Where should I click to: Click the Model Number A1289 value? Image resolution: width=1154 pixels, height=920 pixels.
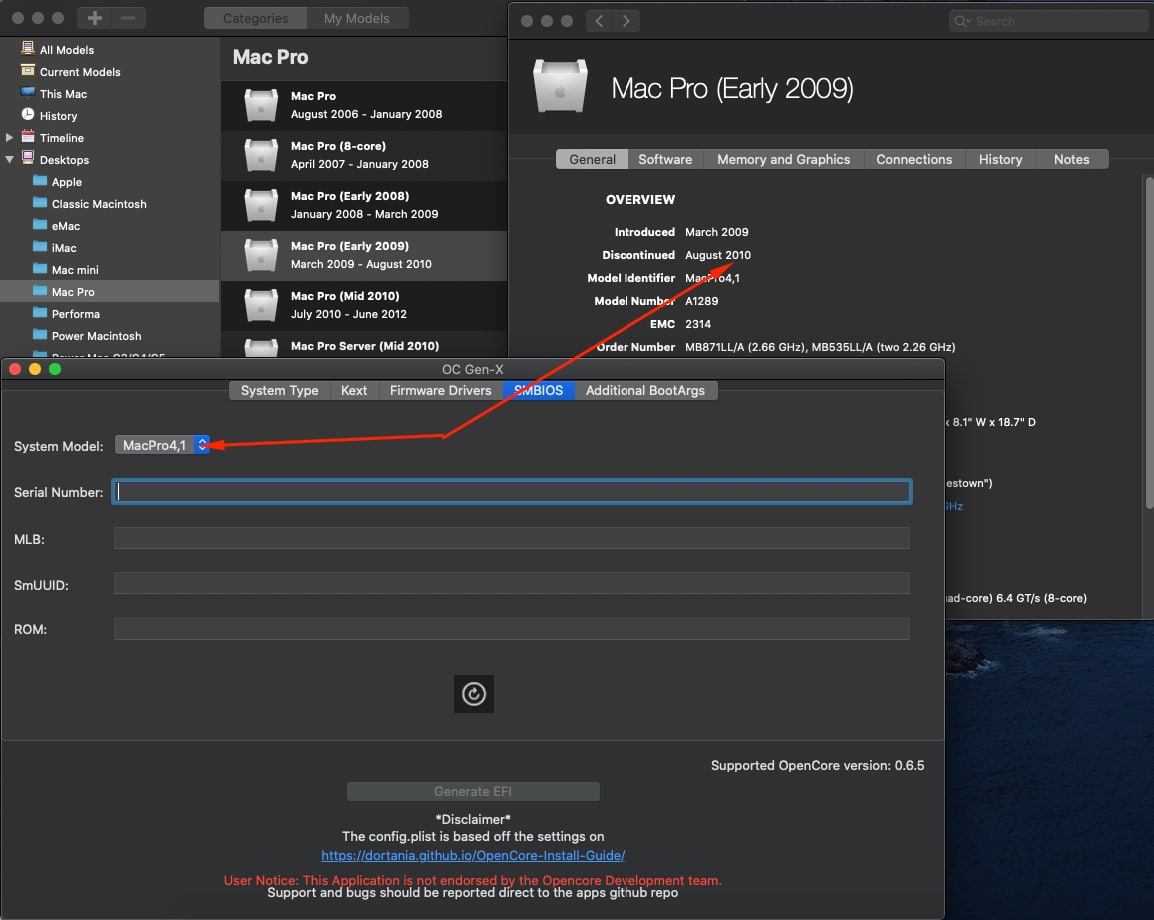(x=701, y=301)
